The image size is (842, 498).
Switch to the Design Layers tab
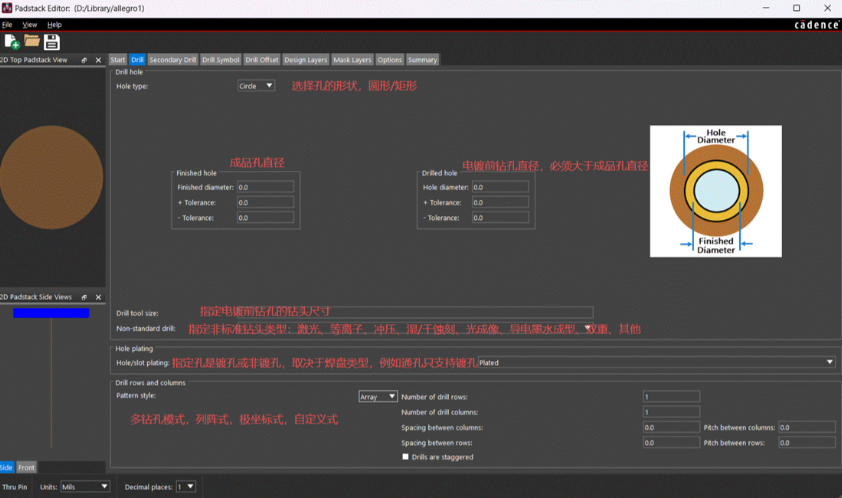tap(306, 60)
